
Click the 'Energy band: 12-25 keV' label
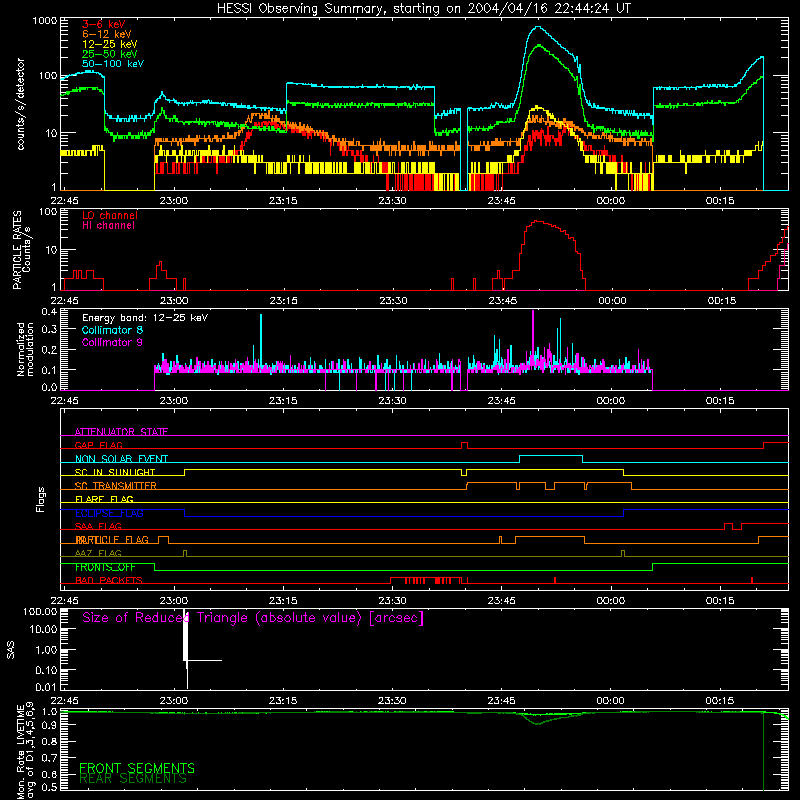(x=145, y=318)
